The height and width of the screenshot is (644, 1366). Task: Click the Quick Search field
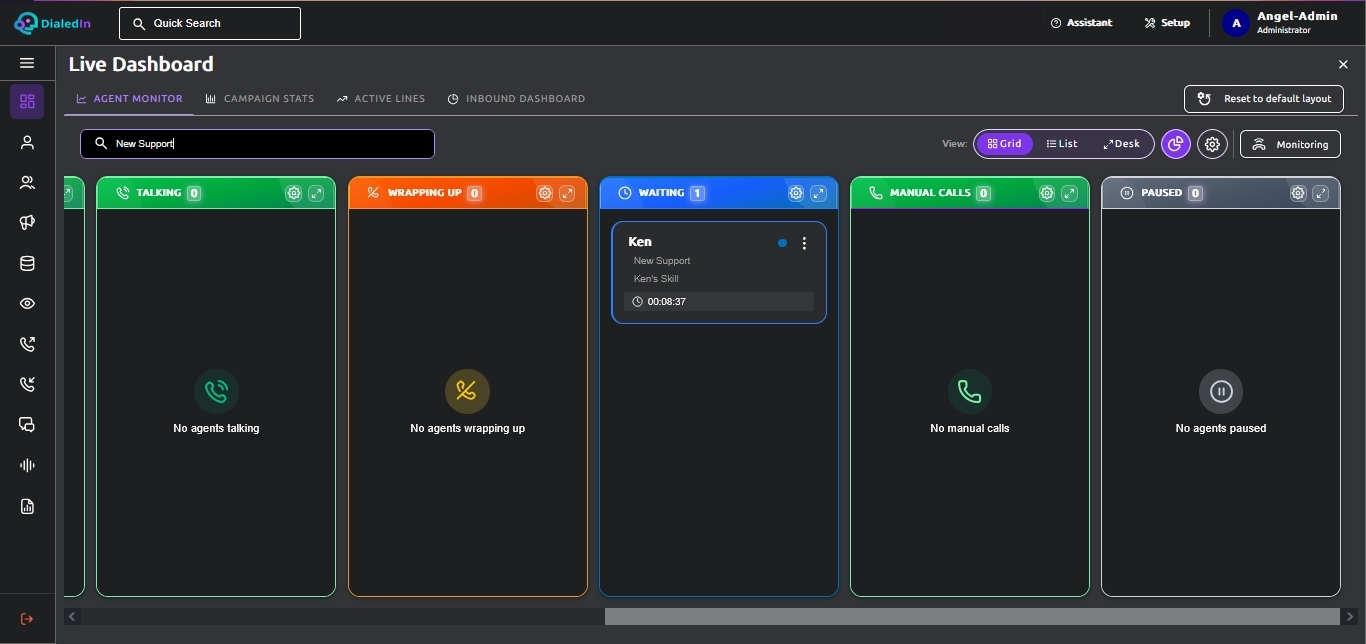tap(210, 23)
